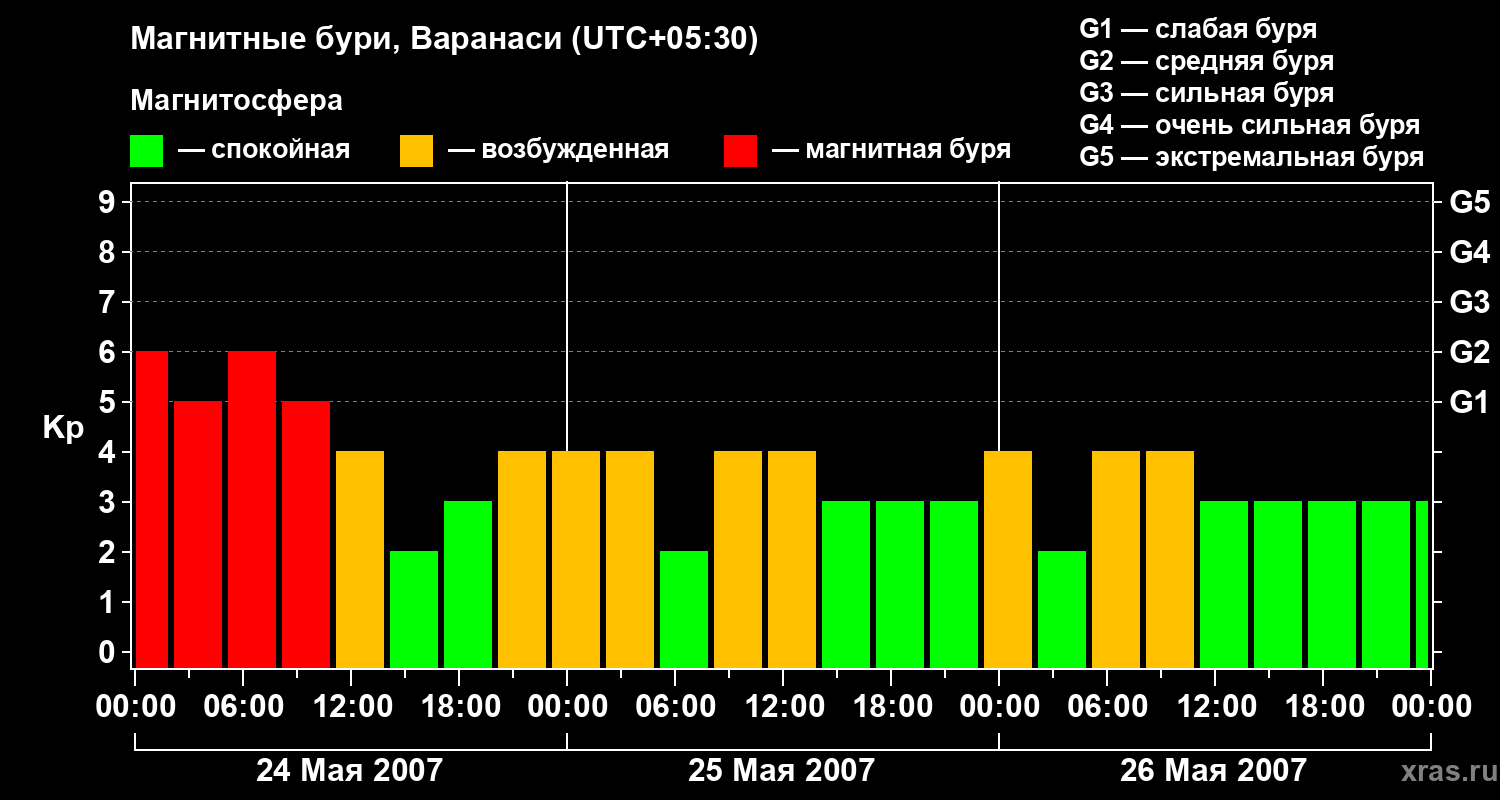The image size is (1500, 800).
Task: Click the green 'спокойная' legend swatch
Action: click(147, 151)
